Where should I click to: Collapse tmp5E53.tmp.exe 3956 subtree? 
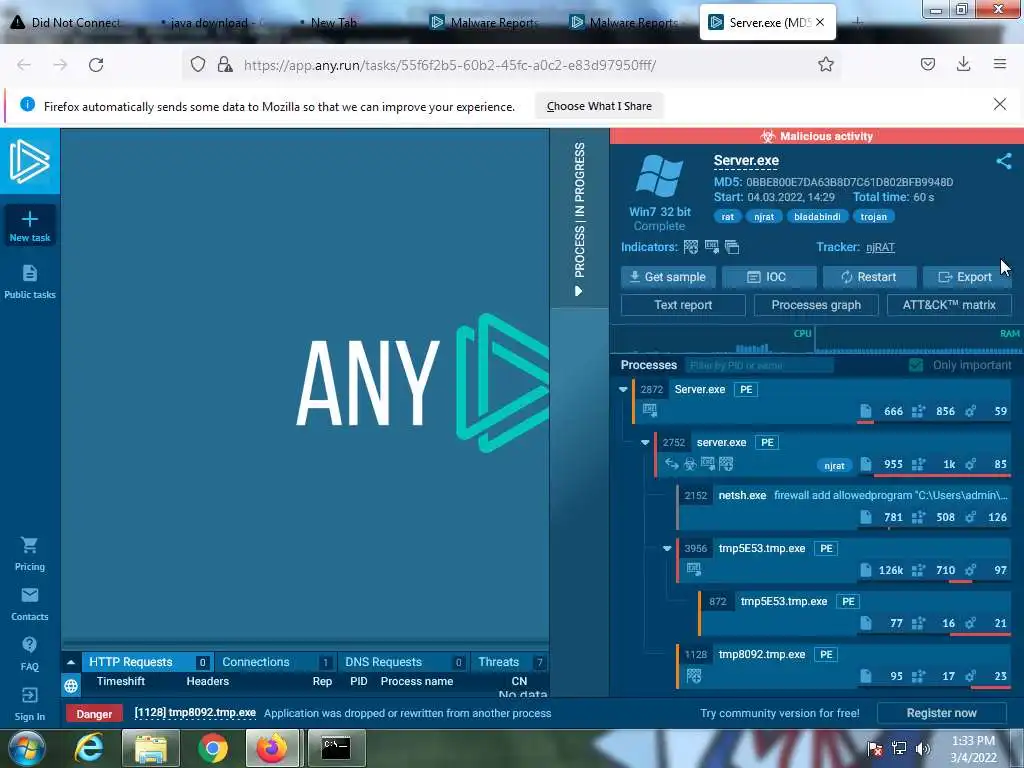[x=667, y=548]
